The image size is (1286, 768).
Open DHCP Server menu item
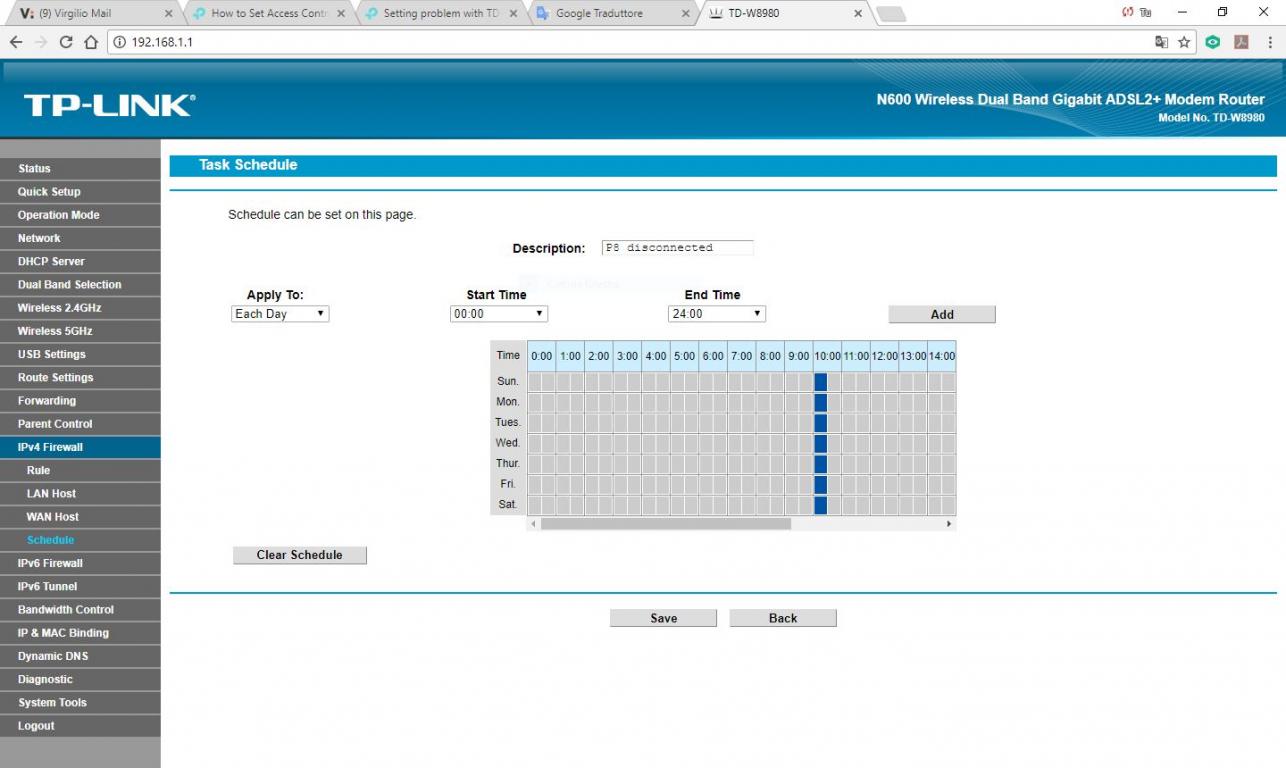[x=80, y=261]
